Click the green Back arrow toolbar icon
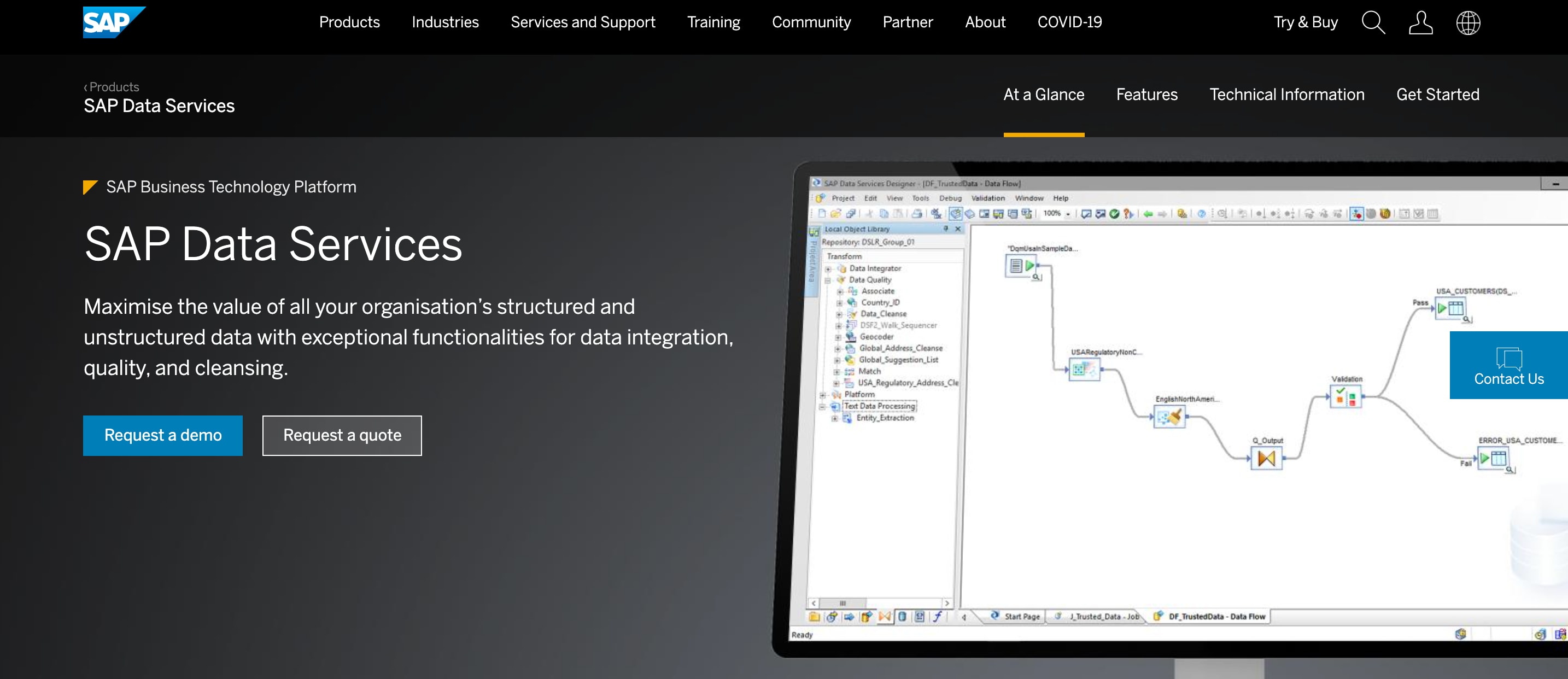The height and width of the screenshot is (679, 1568). 1148,214
